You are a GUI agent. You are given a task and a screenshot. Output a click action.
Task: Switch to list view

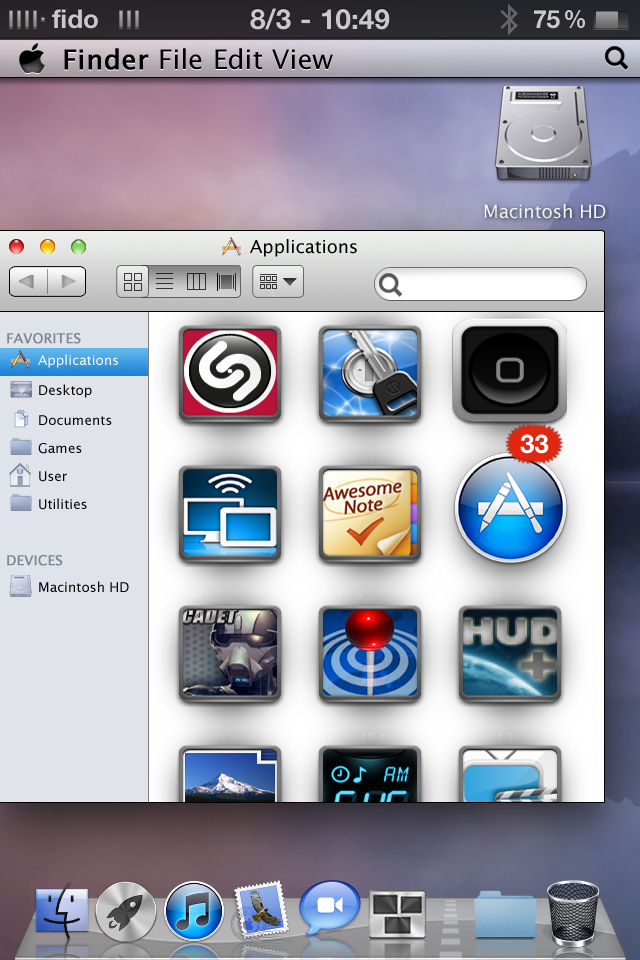point(164,282)
